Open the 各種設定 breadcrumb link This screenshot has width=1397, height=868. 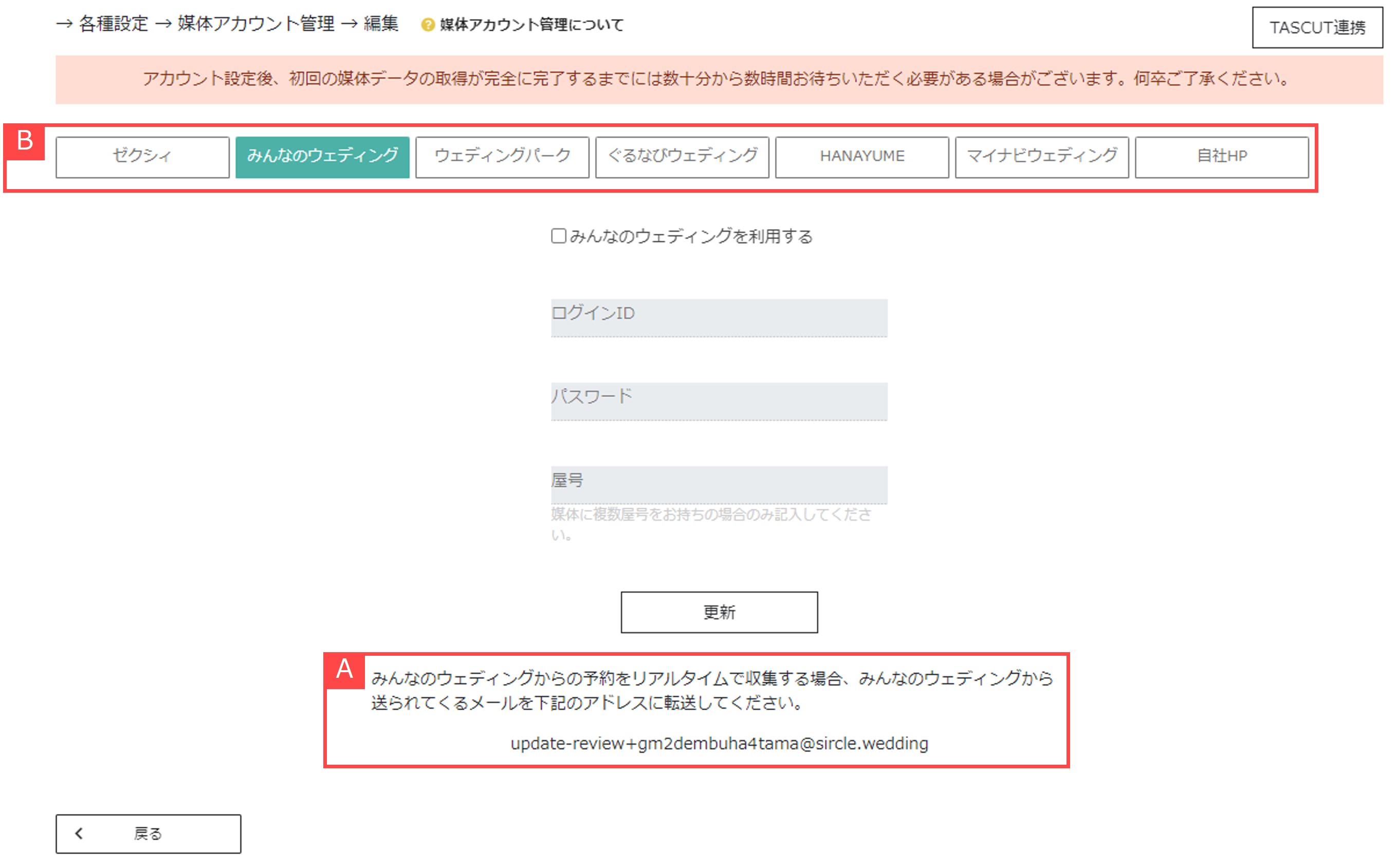tap(114, 24)
